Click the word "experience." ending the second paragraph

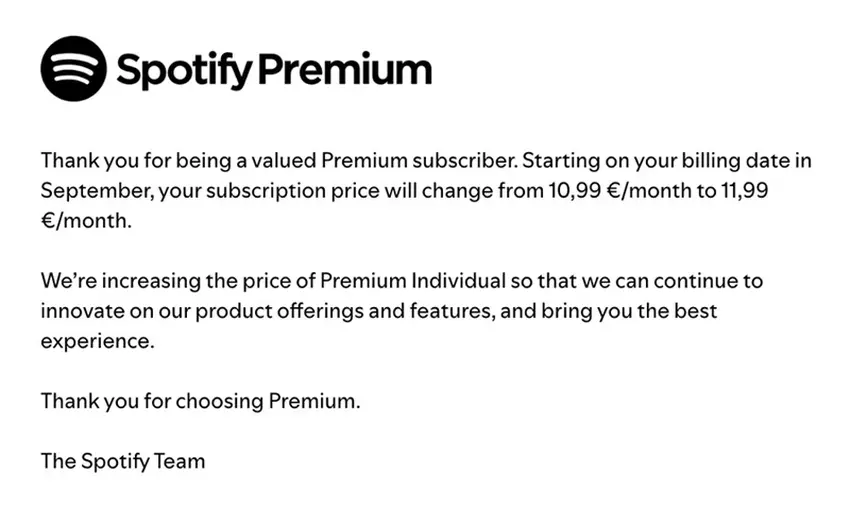pyautogui.click(x=98, y=341)
